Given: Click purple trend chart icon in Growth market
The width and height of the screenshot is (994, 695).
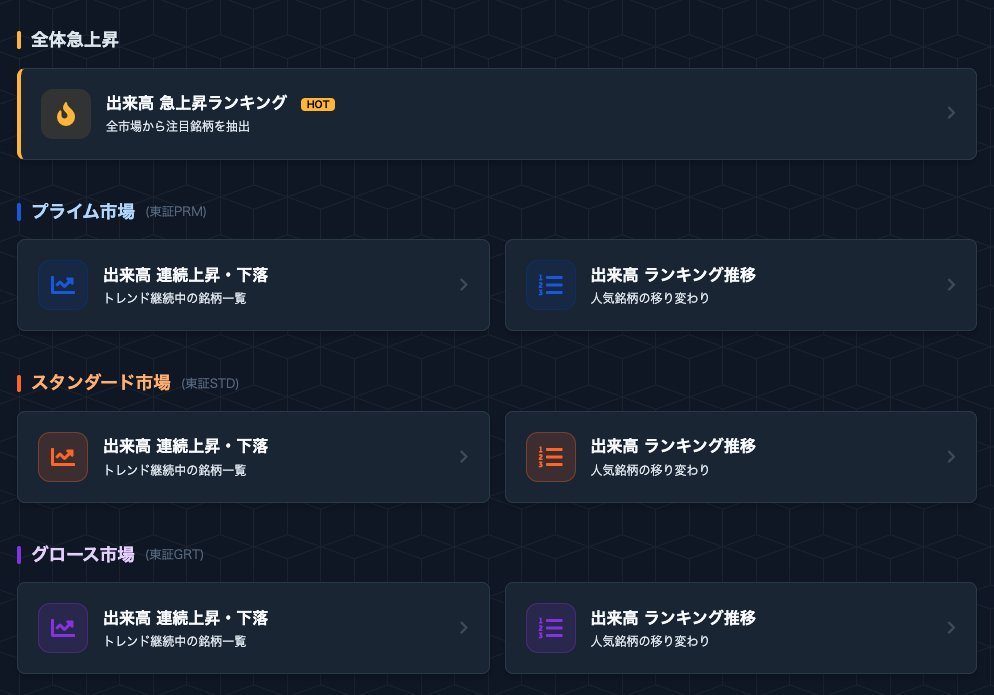Looking at the screenshot, I should [63, 628].
